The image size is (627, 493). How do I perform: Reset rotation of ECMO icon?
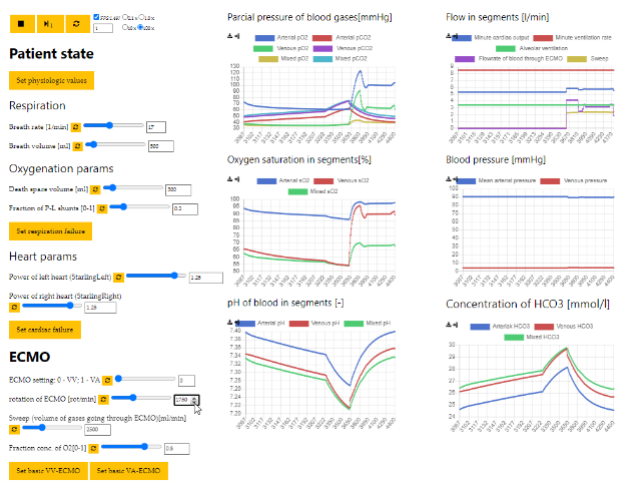103,399
